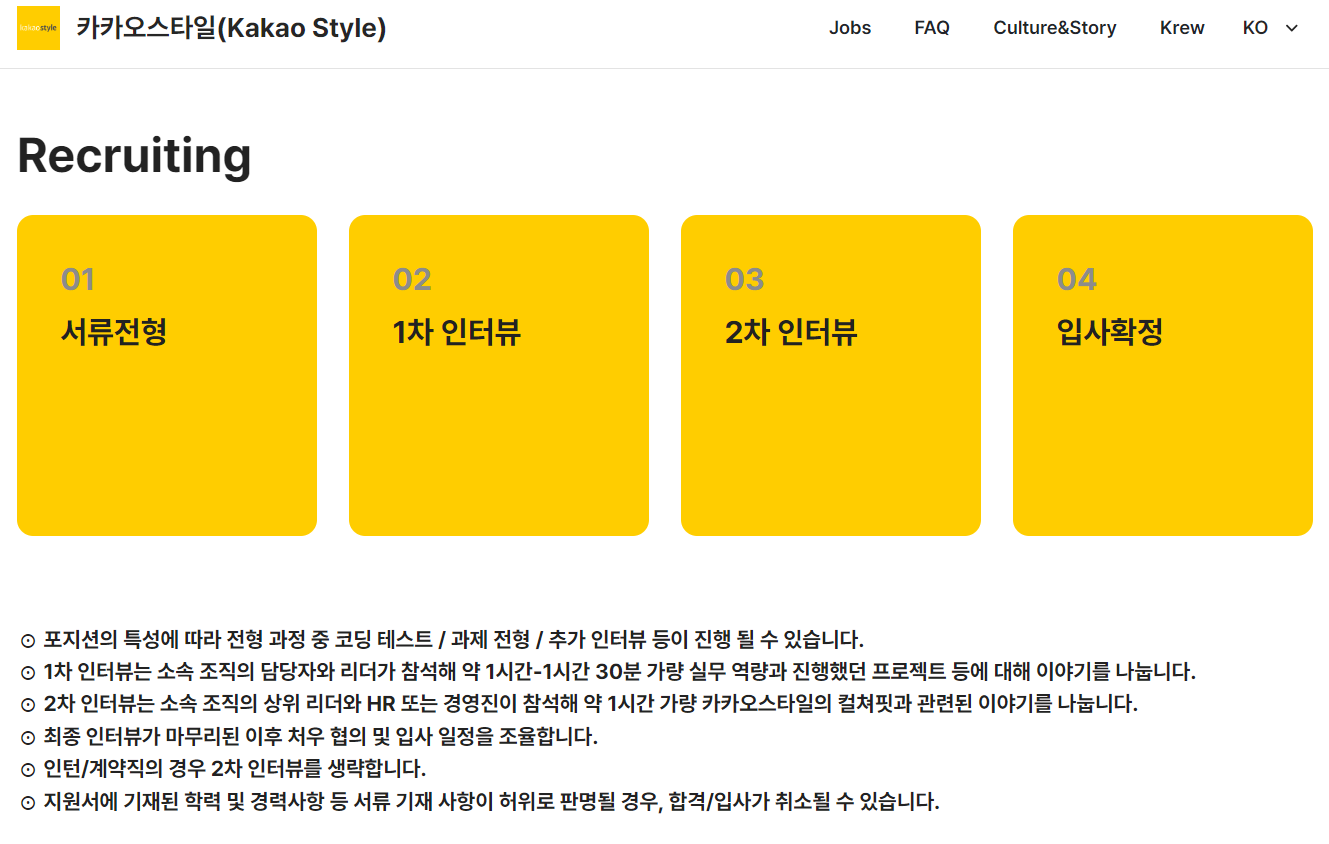Click the number 01 on the first card

click(x=78, y=279)
